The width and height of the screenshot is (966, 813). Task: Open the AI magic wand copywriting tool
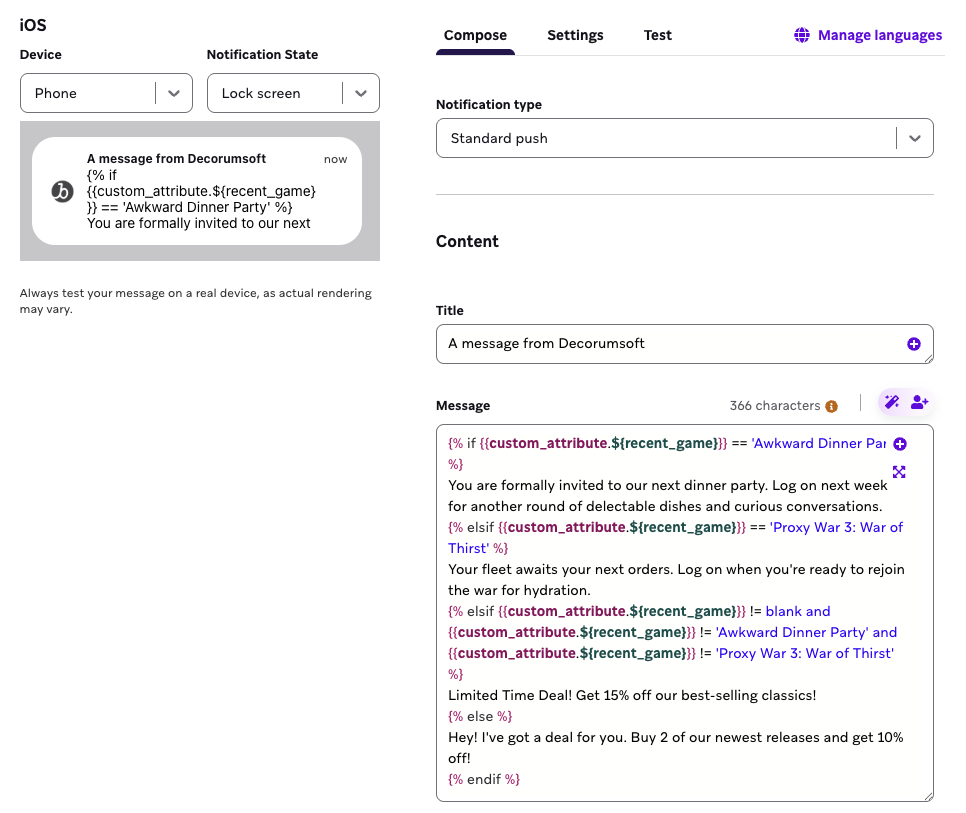point(891,402)
